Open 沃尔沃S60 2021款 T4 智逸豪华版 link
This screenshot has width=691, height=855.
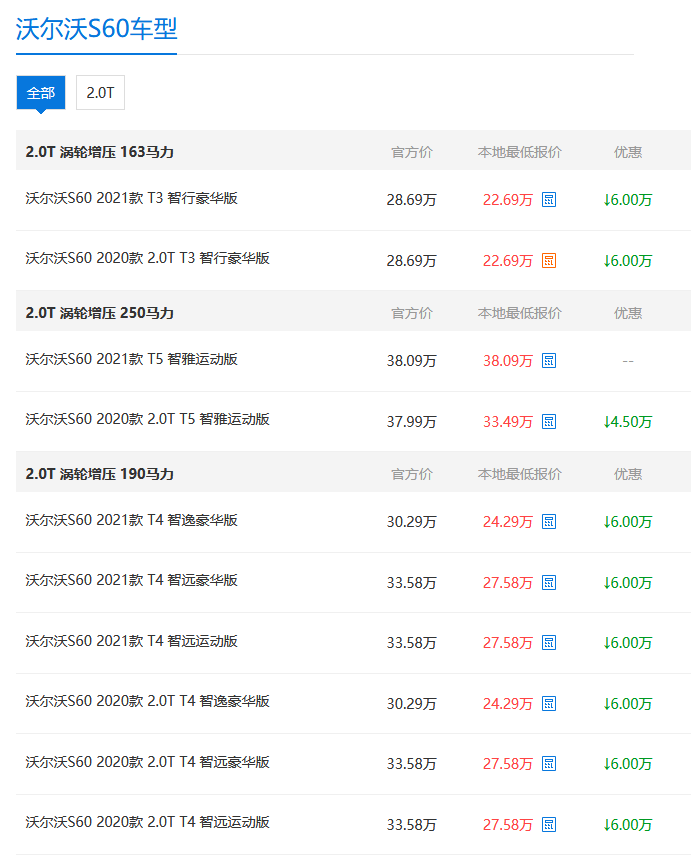coord(131,520)
